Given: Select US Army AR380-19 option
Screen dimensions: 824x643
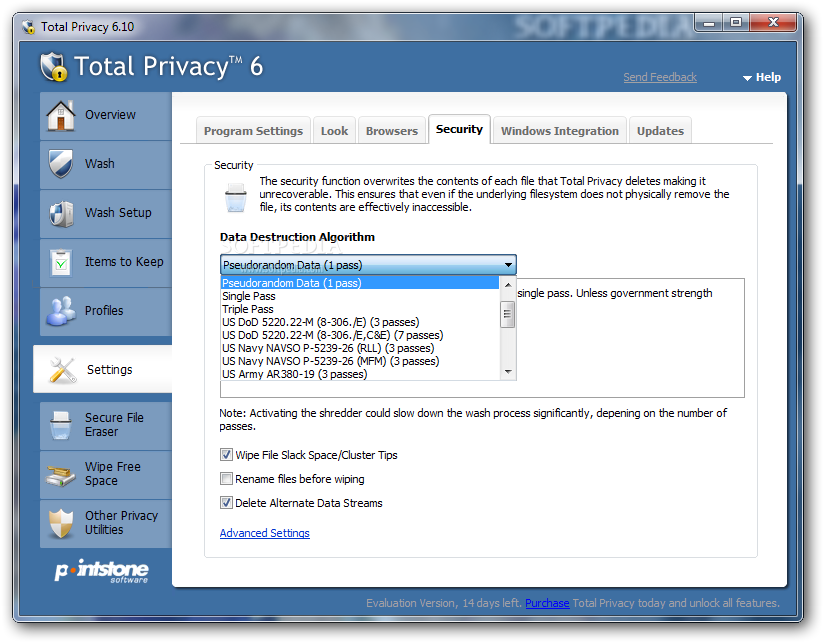Looking at the screenshot, I should pos(359,374).
